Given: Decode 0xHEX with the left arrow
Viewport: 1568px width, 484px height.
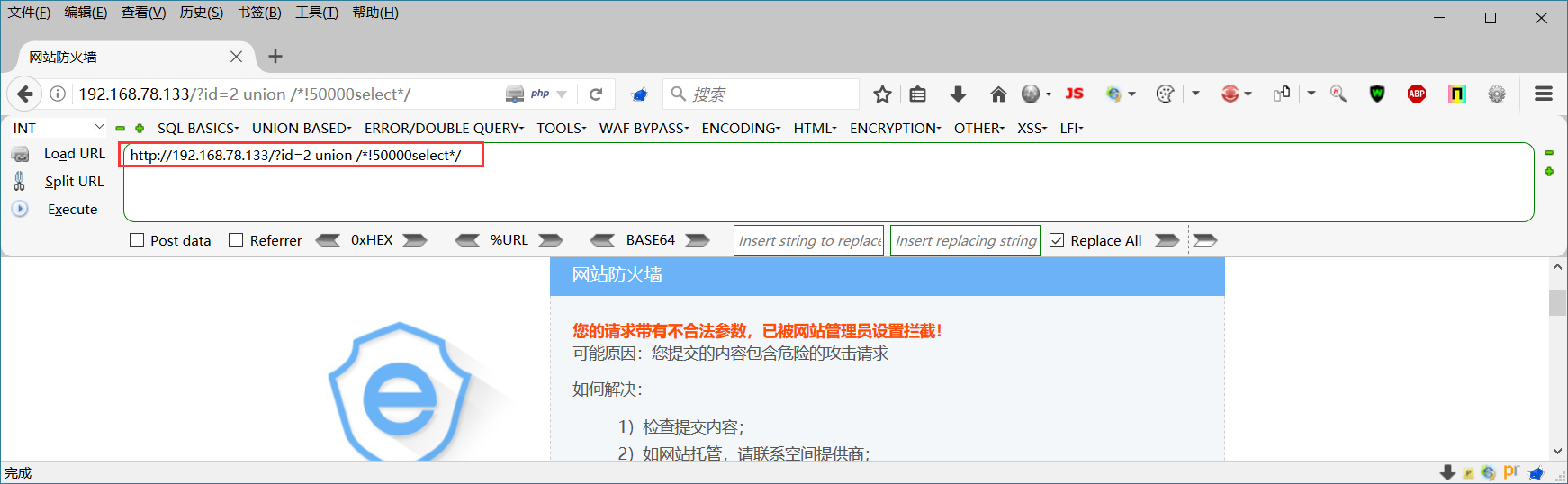Looking at the screenshot, I should 328,240.
